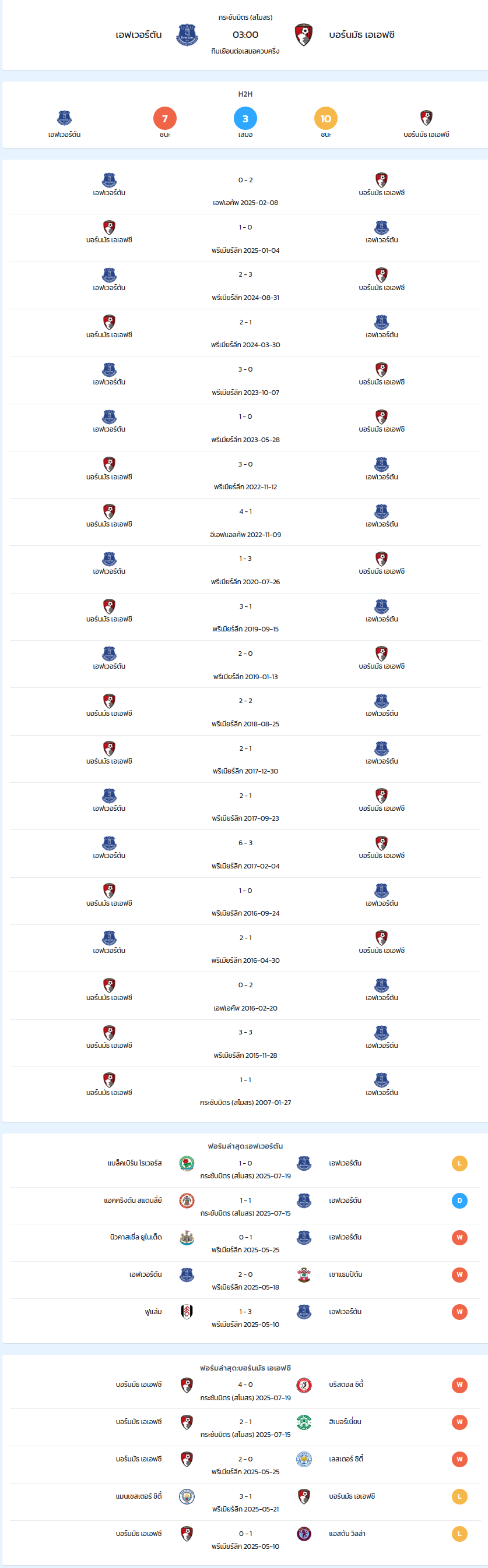This screenshot has height=1568, width=488.
Task: Click the blue D result badge
Action: (x=459, y=1200)
